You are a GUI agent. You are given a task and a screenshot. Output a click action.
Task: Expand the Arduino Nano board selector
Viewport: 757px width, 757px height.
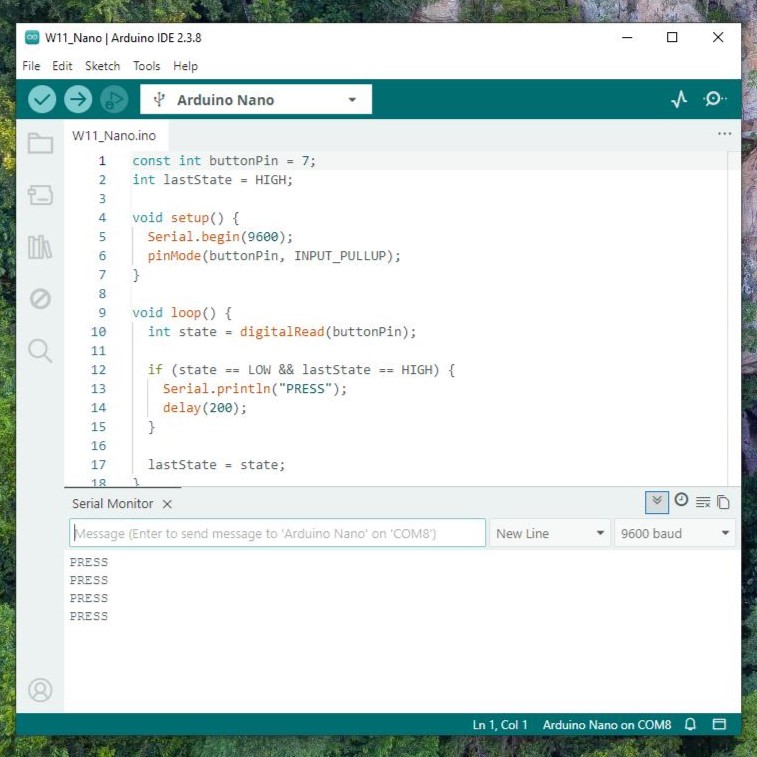pos(256,99)
